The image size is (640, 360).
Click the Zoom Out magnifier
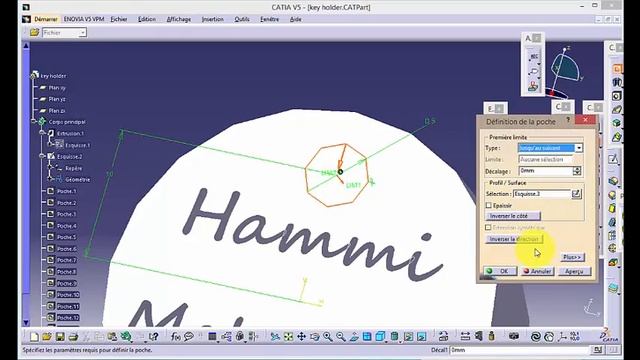point(341,337)
